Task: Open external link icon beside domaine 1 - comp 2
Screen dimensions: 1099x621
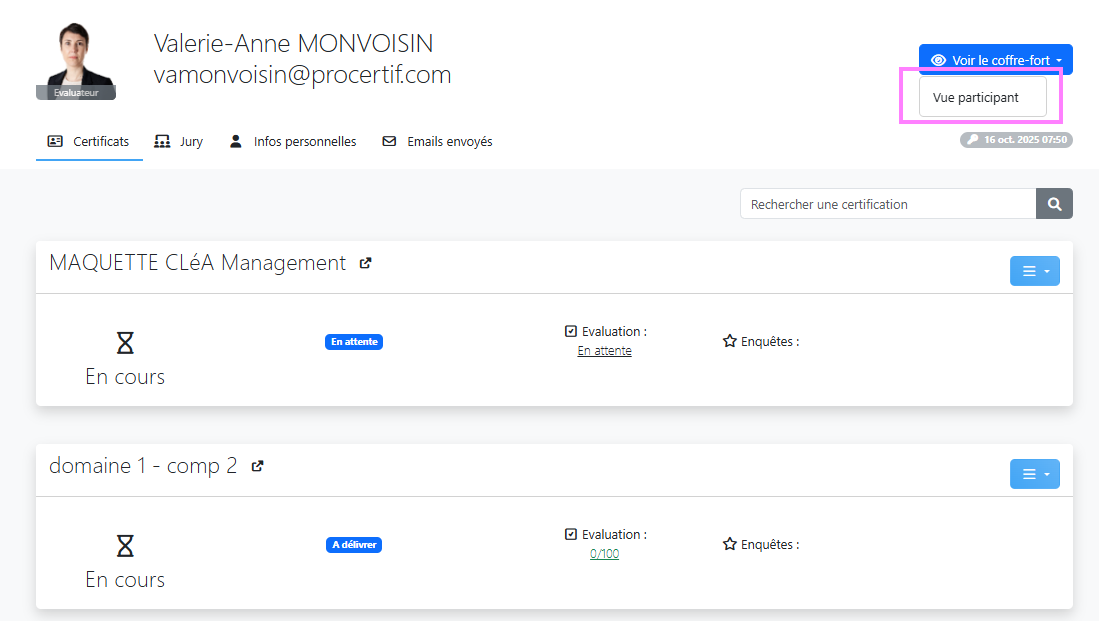Action: coord(257,466)
